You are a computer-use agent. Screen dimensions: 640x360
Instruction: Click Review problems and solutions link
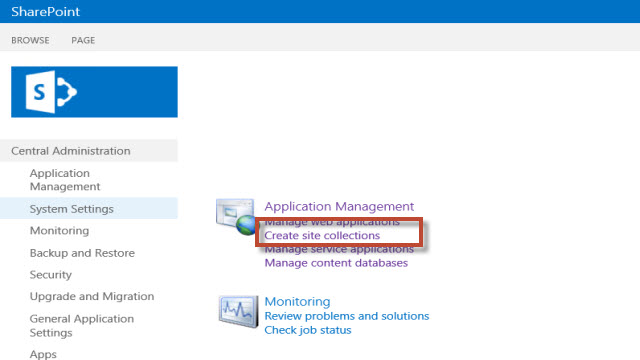[347, 316]
